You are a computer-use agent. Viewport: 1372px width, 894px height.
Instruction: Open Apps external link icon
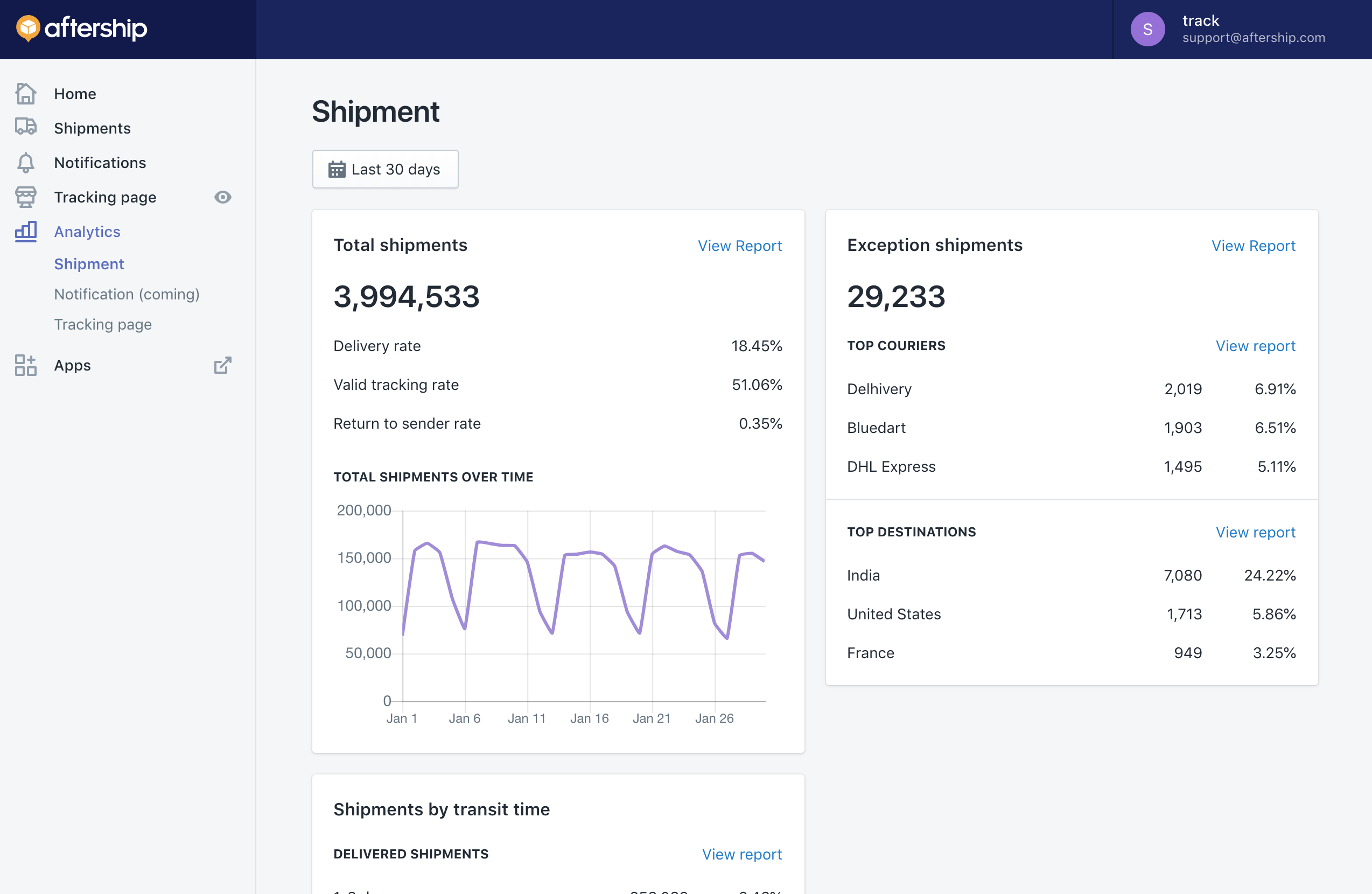coord(222,365)
